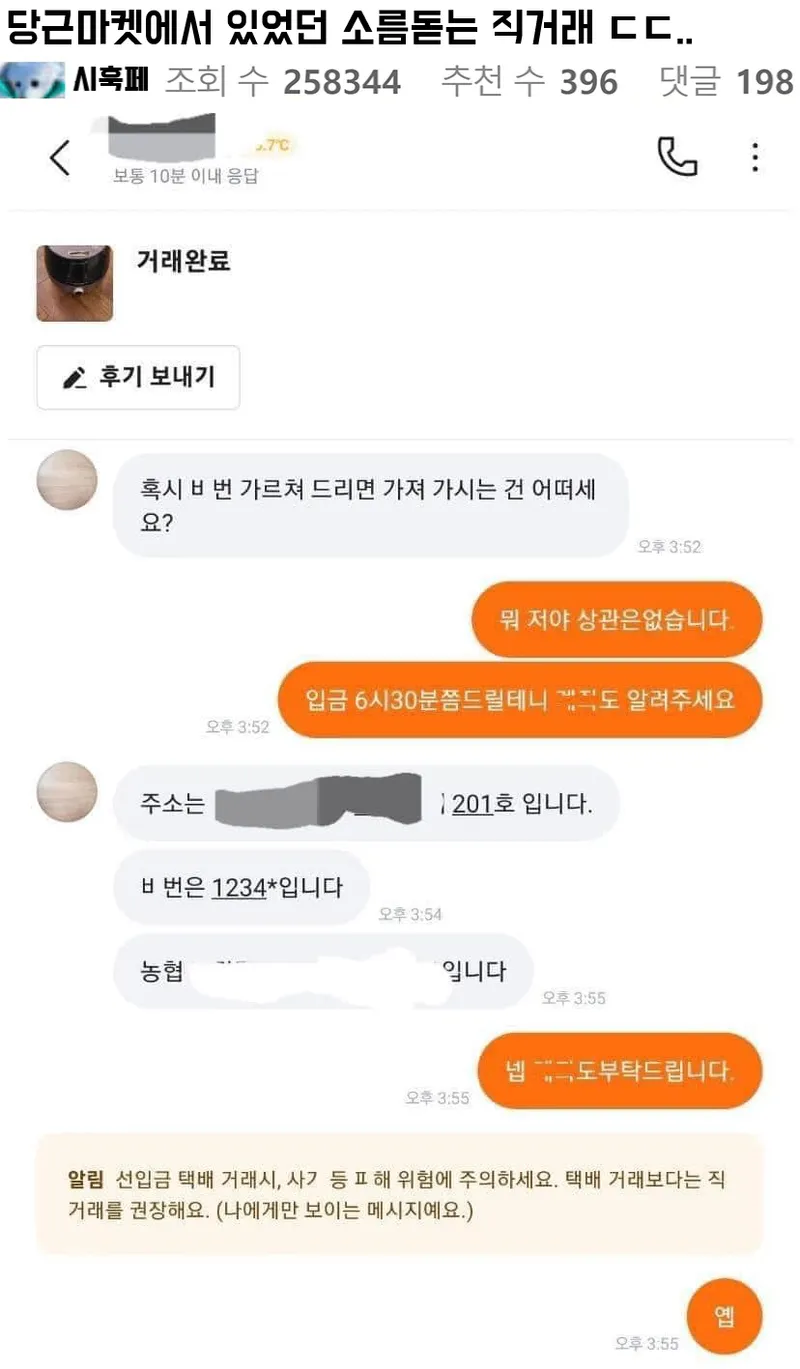Open the rice cooker item thumbnail

click(75, 284)
